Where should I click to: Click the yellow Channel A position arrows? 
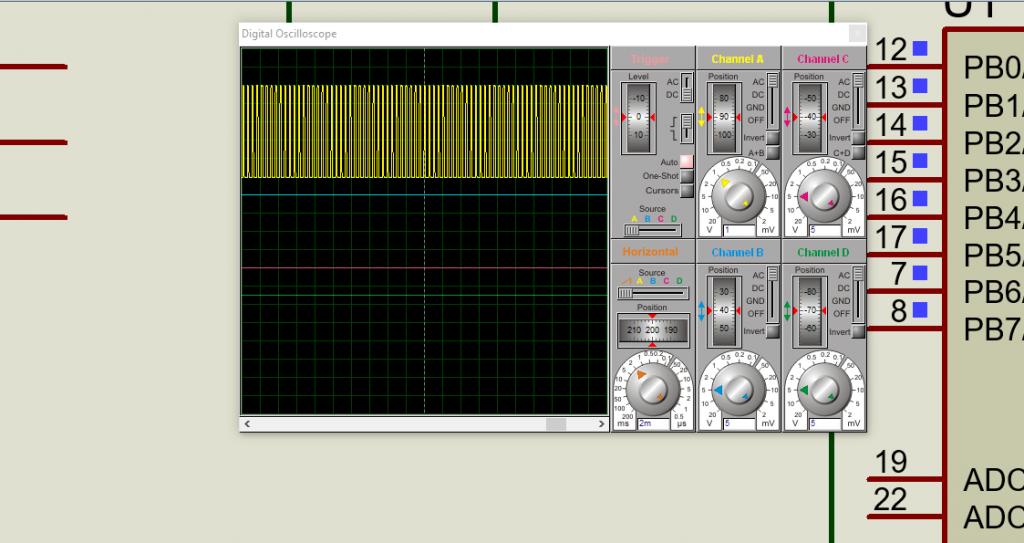coord(701,117)
